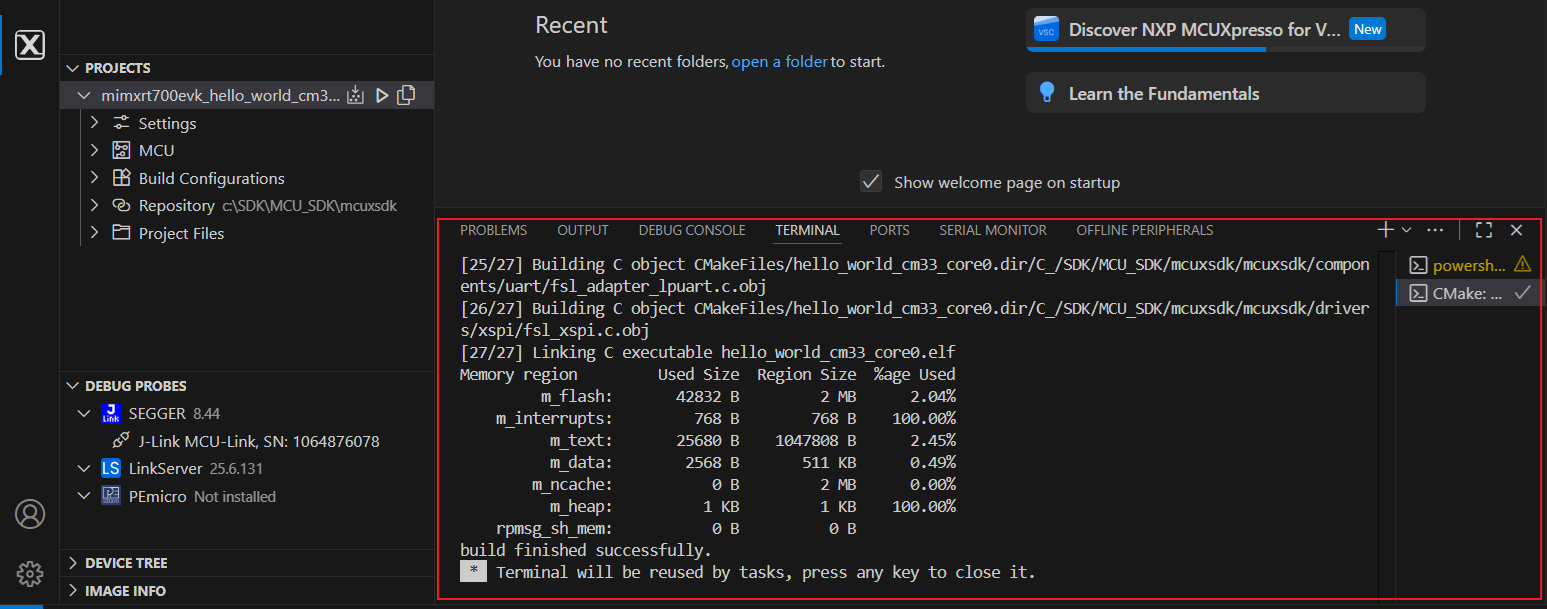Open the MCUXpresso extension in activity bar
Viewport: 1547px width, 609px height.
click(30, 45)
